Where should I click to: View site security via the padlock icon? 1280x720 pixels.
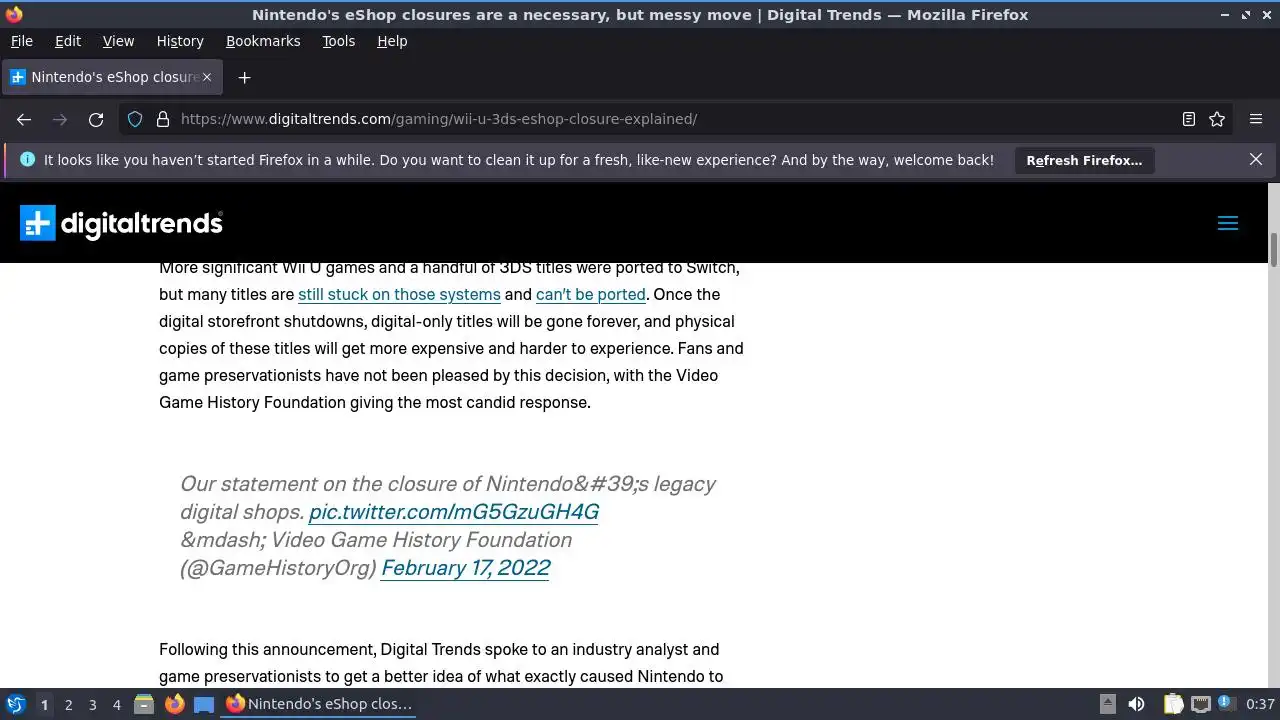pos(163,119)
